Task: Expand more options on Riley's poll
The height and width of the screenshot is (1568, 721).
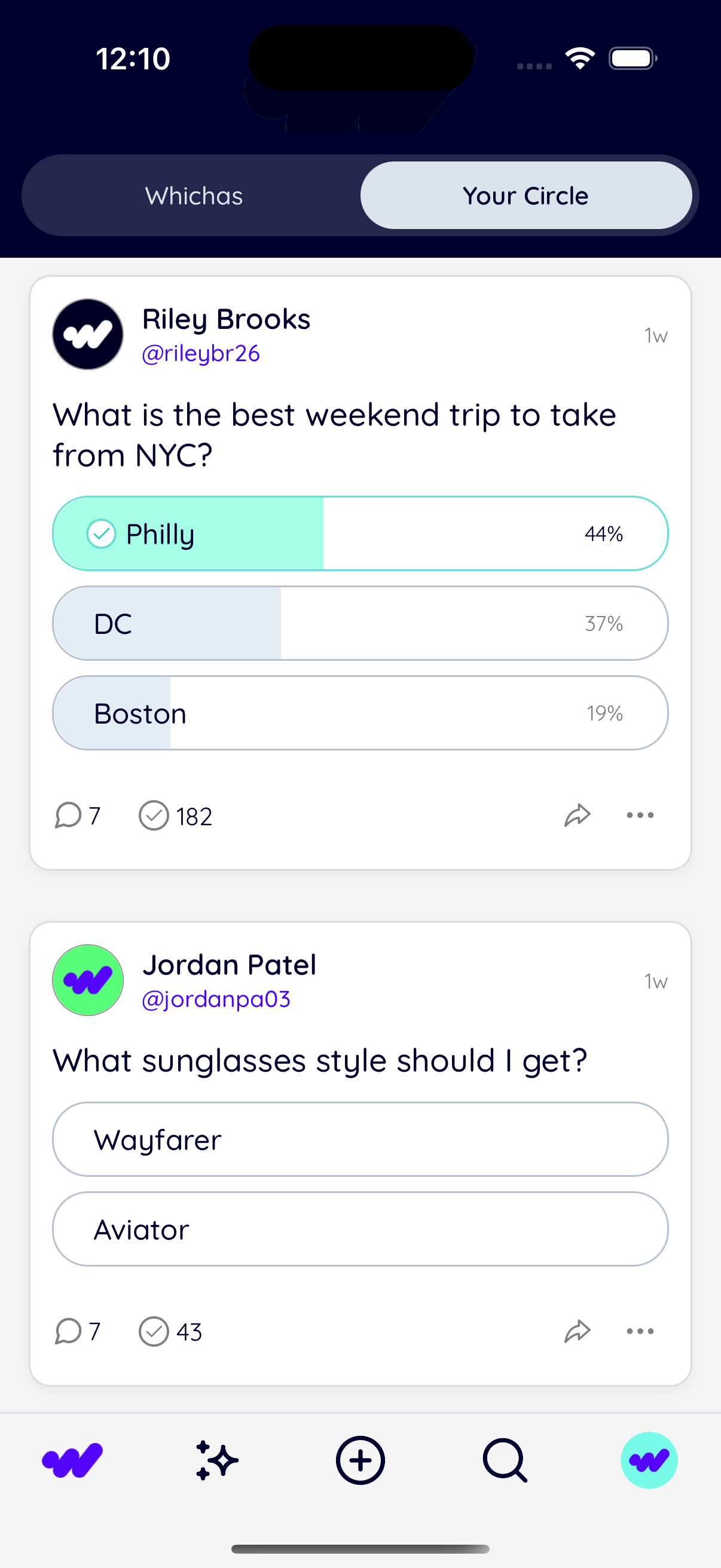Action: [x=640, y=815]
